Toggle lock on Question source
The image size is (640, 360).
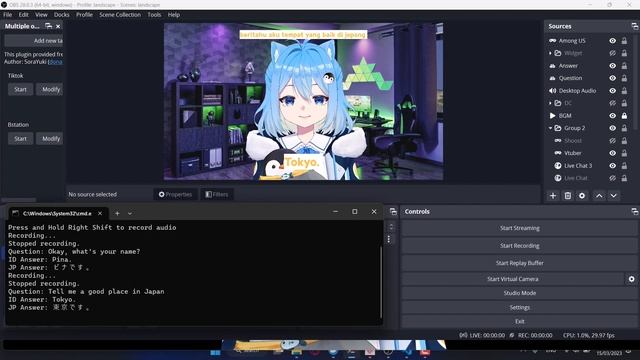pos(624,78)
